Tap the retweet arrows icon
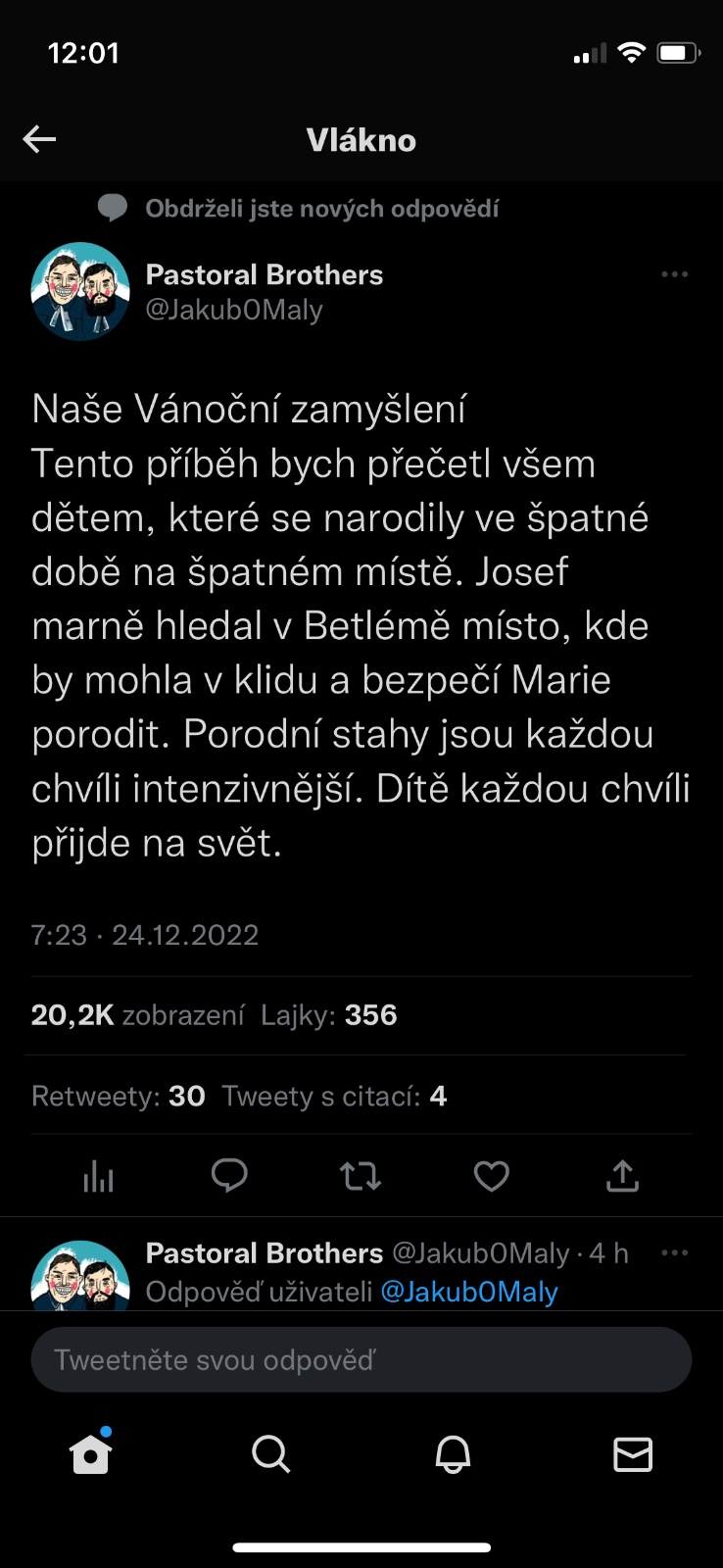 tap(361, 1175)
